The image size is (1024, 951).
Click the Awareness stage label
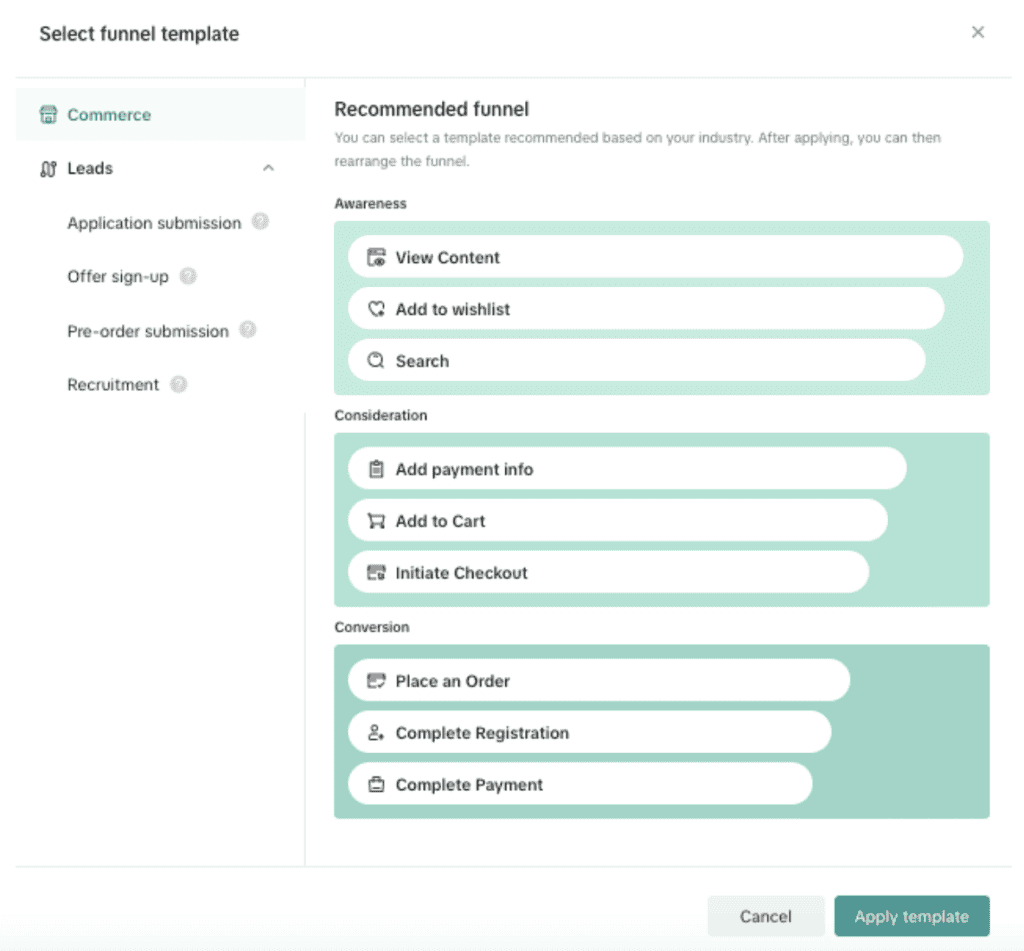(370, 204)
